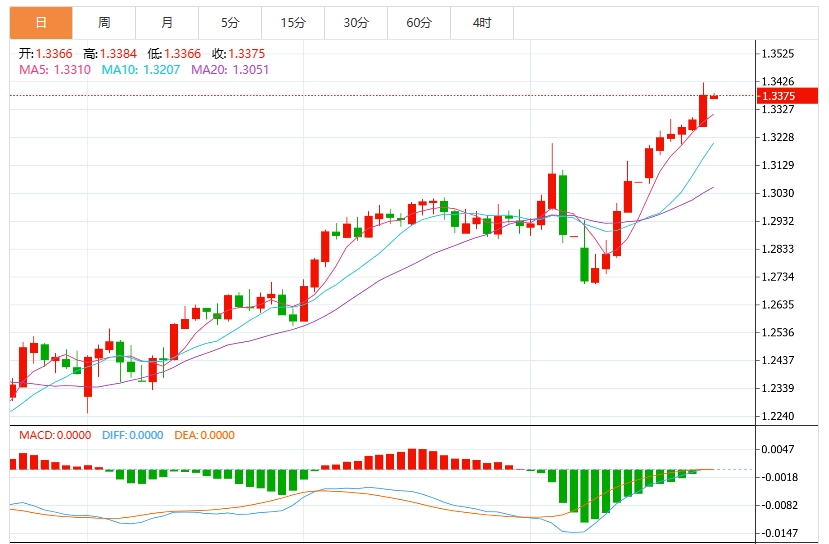
Task: Click the MA20 1.3051 indicator label
Action: [230, 70]
